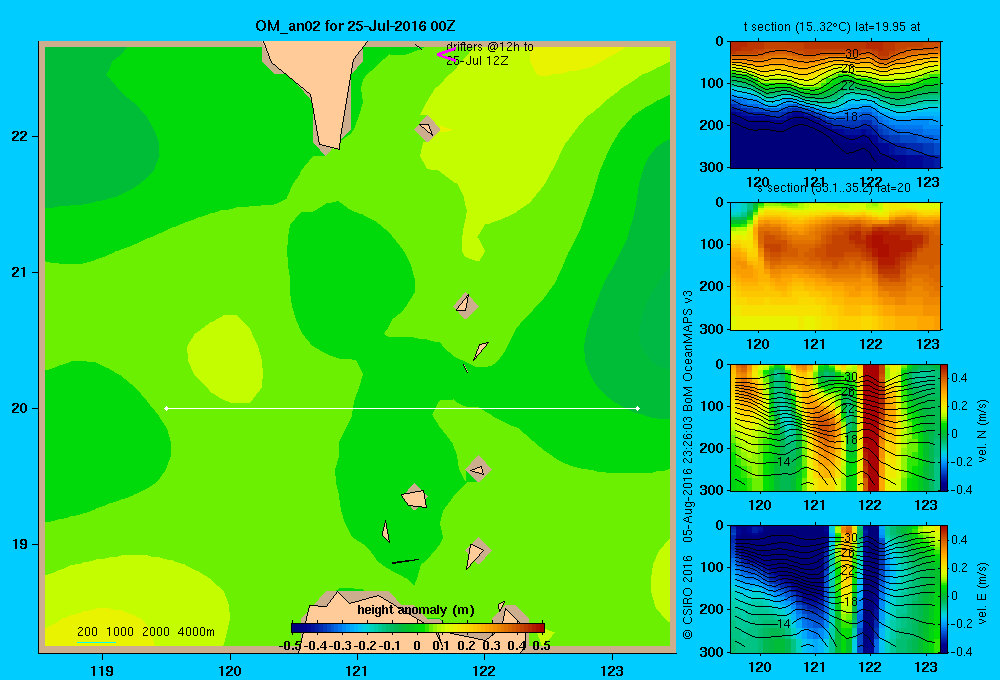
Task: Click the 'height anomaly (m)' legend title
Action: (416, 610)
